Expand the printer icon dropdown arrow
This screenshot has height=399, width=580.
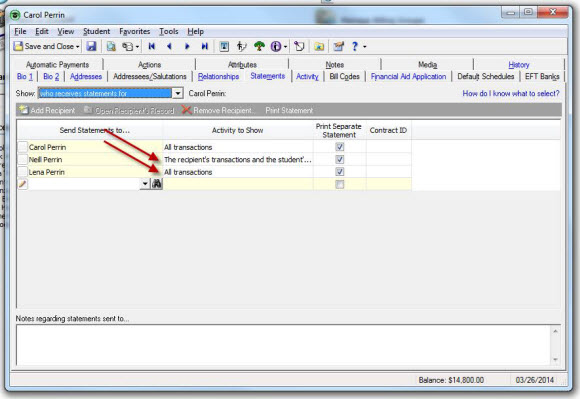[137, 47]
